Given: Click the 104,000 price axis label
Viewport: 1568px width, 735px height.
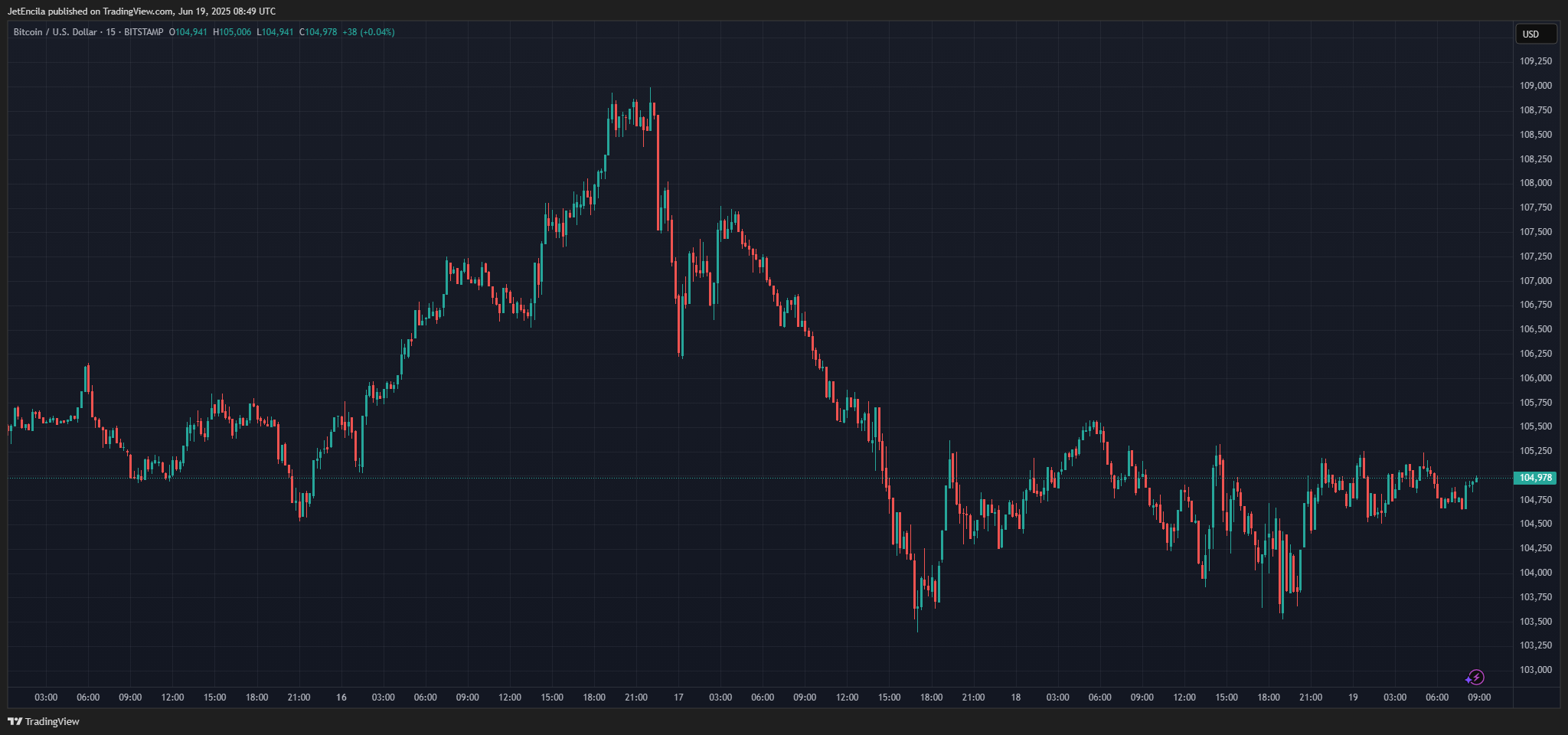Looking at the screenshot, I should 1536,573.
